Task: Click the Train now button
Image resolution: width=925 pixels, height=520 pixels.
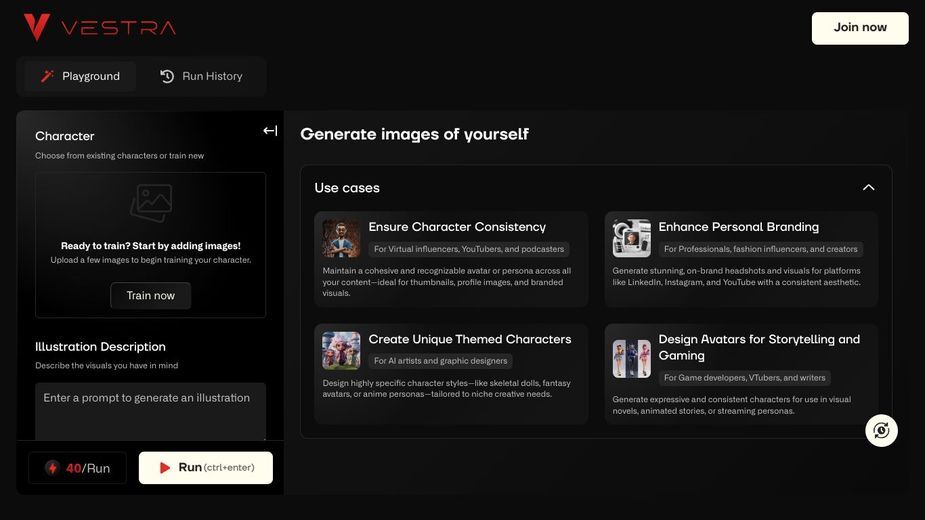Action: click(150, 295)
